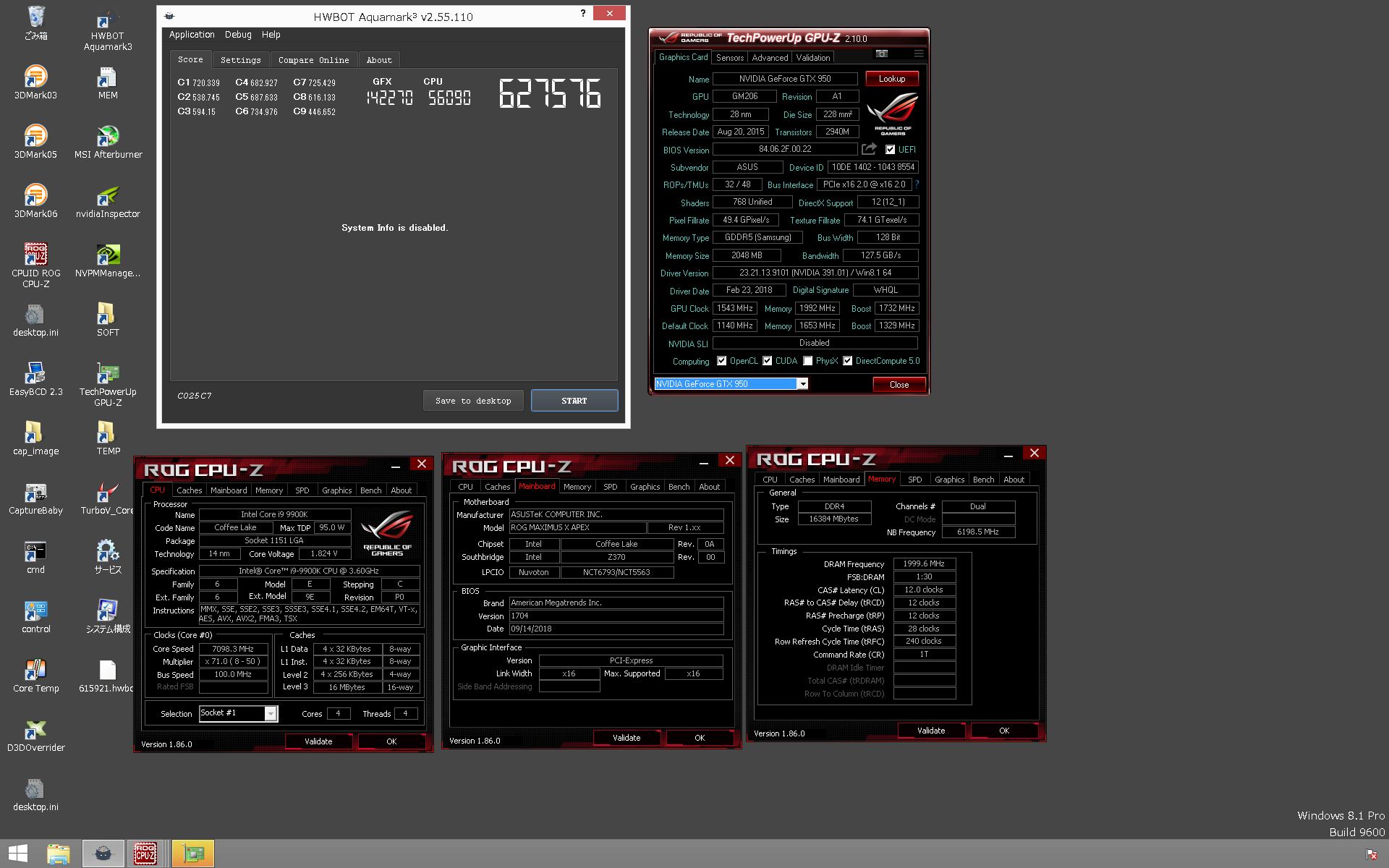Click the GPU Name field in GPU-Z

pos(785,79)
